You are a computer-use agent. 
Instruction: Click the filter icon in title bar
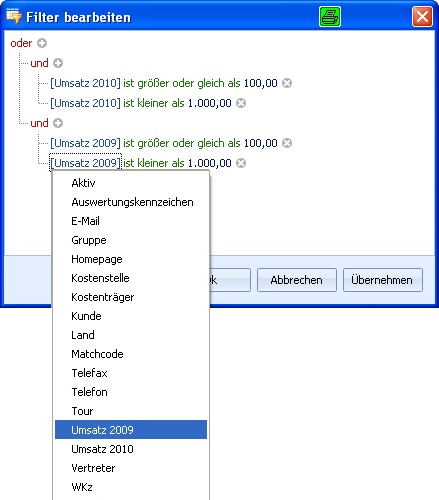(x=14, y=16)
